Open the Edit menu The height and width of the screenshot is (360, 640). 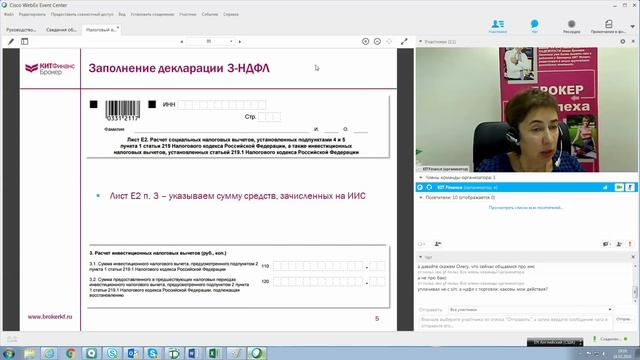tap(32, 14)
